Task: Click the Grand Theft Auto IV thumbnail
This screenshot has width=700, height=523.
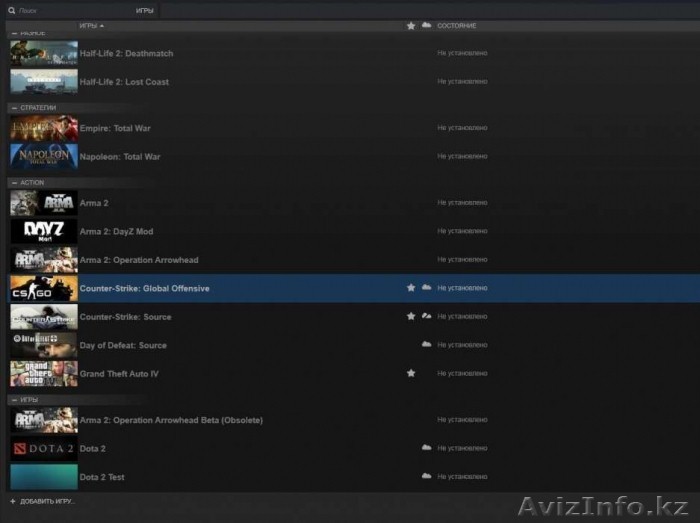Action: (44, 374)
